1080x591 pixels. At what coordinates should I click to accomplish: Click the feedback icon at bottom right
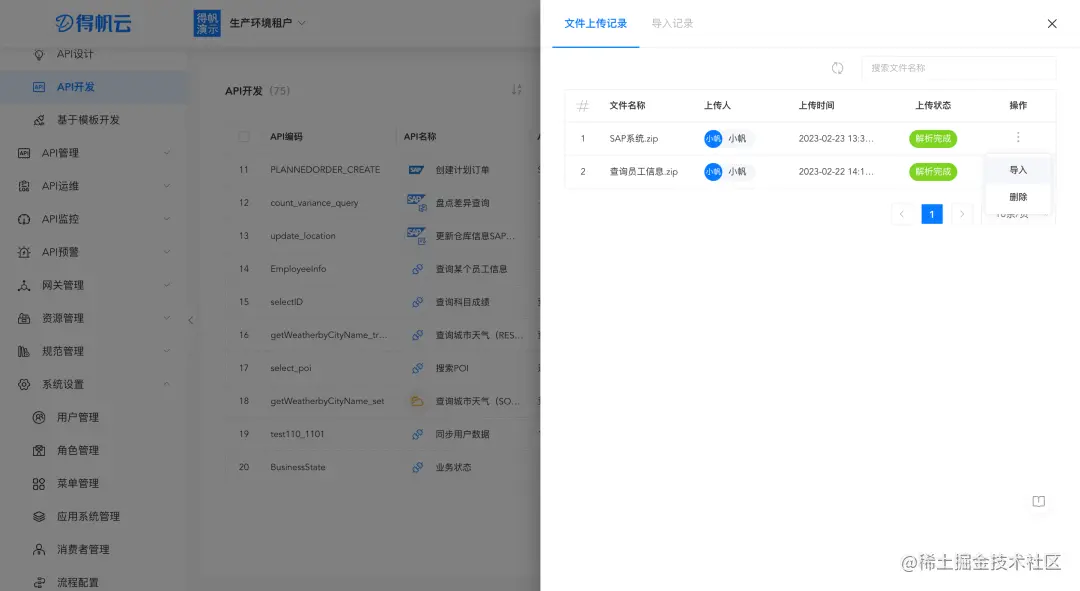(x=1039, y=501)
